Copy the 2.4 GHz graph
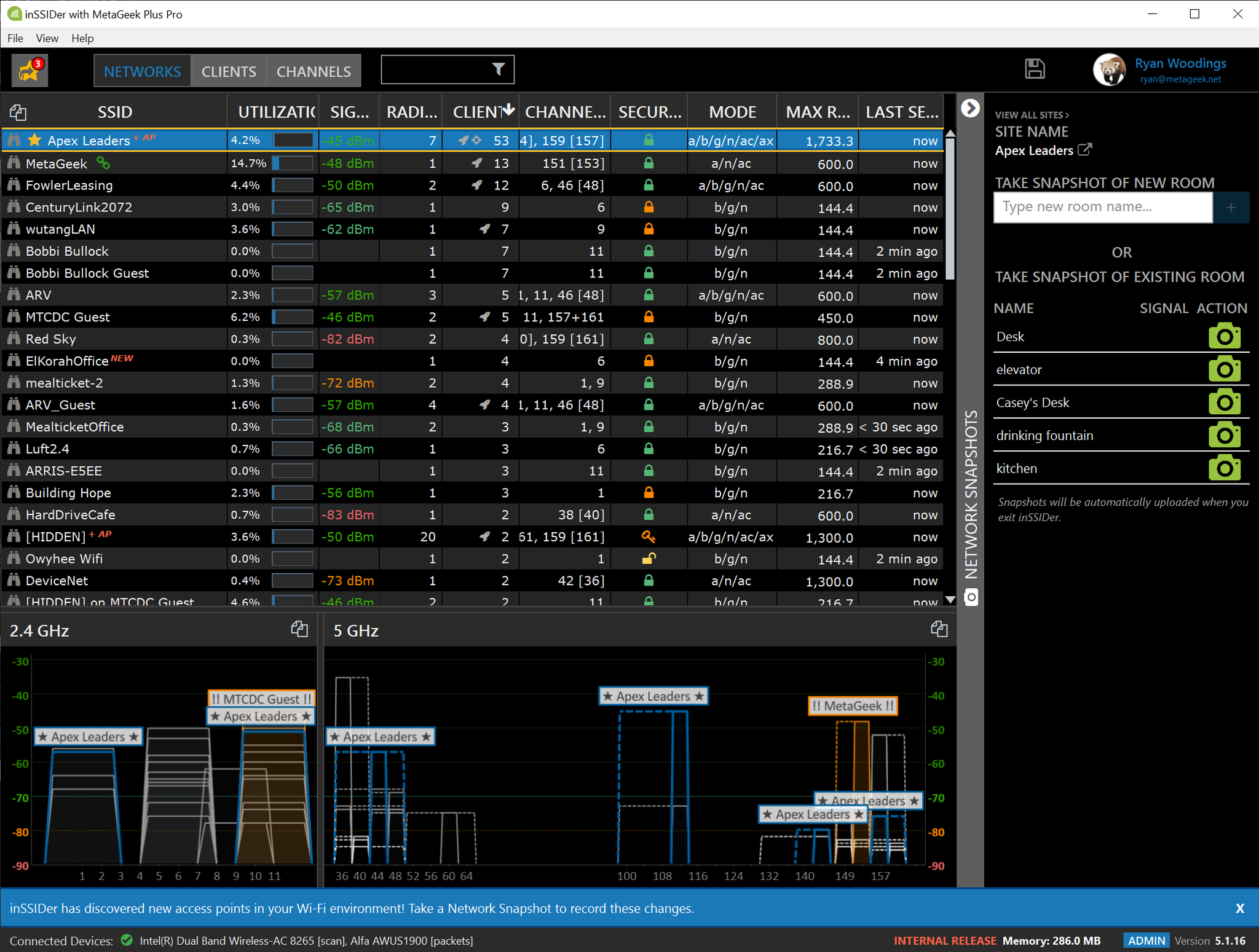 299,629
